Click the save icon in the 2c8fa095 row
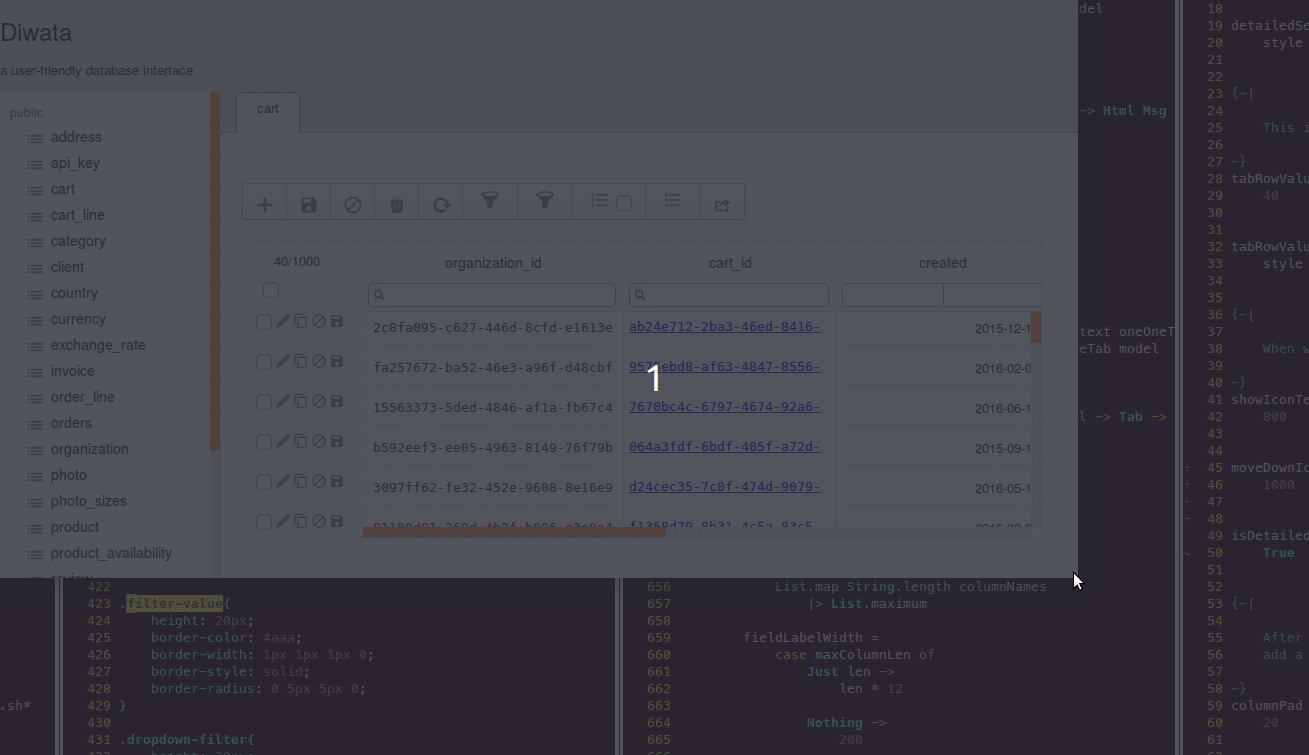 click(337, 321)
